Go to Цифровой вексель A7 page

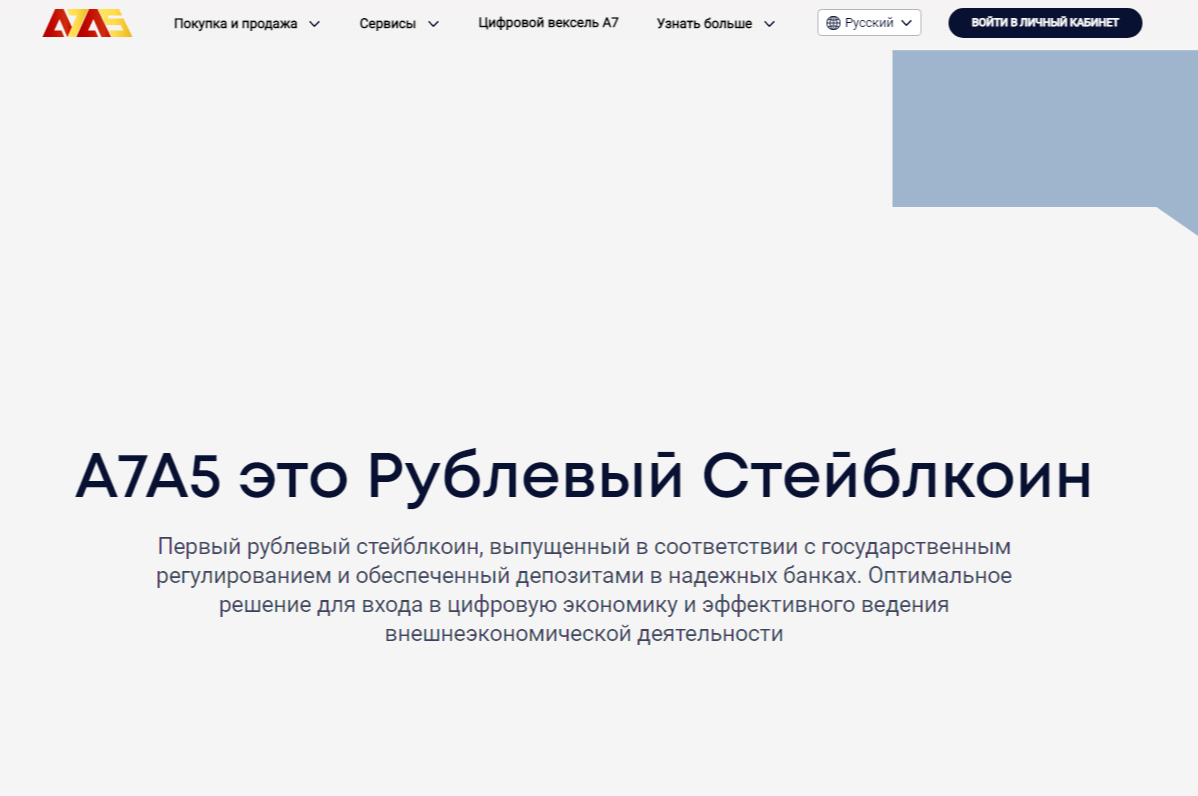pos(548,22)
